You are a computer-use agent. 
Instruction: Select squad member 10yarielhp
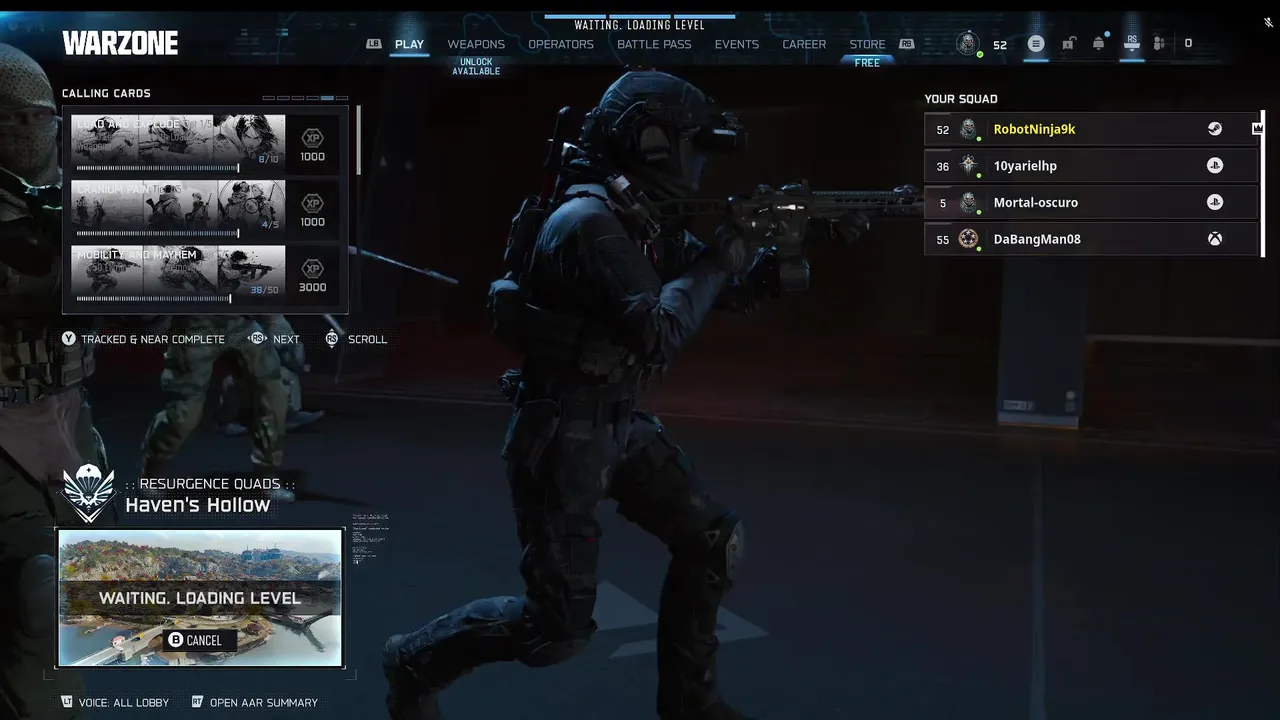pyautogui.click(x=1090, y=166)
